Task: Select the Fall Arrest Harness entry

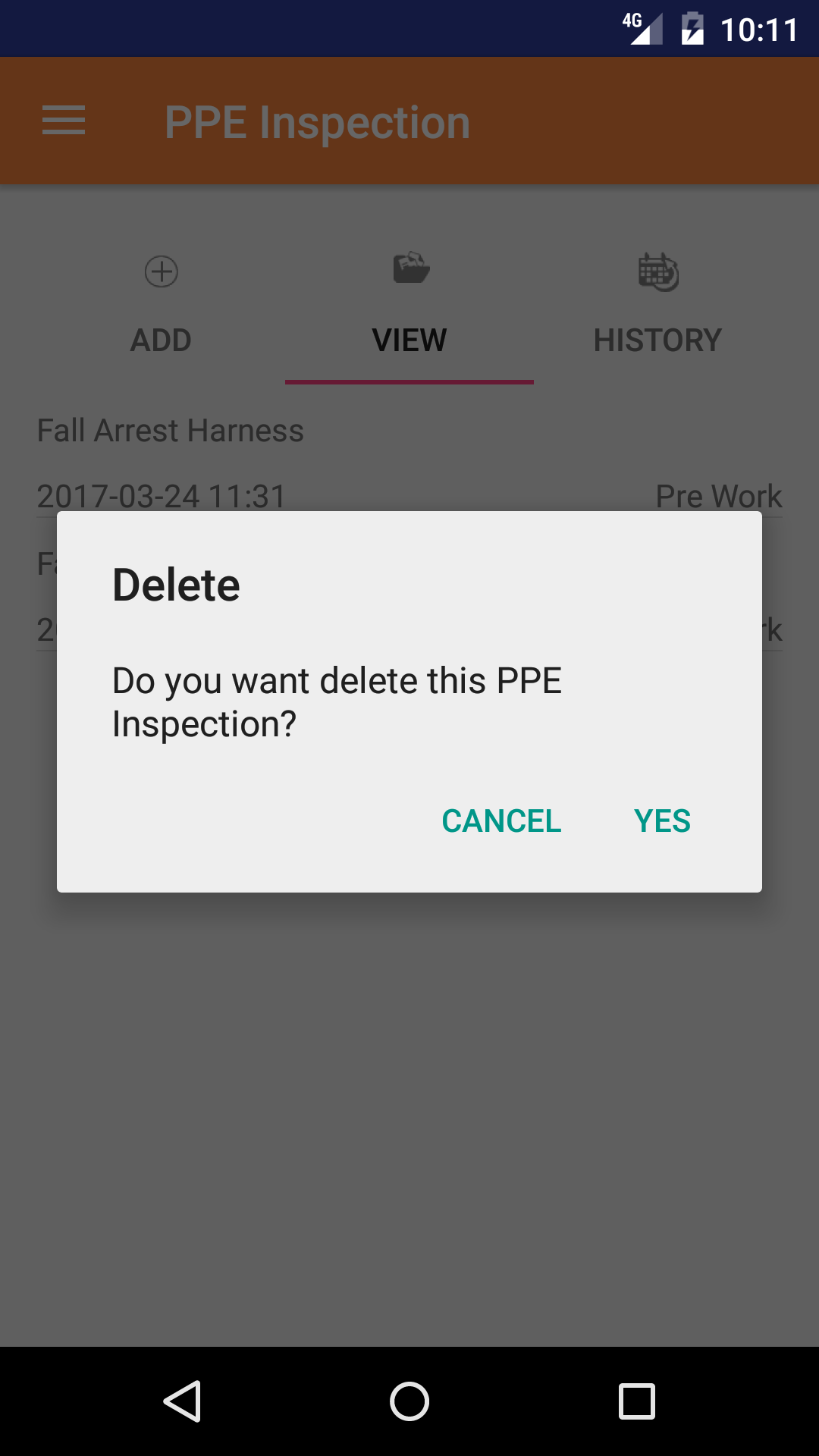Action: [x=171, y=430]
